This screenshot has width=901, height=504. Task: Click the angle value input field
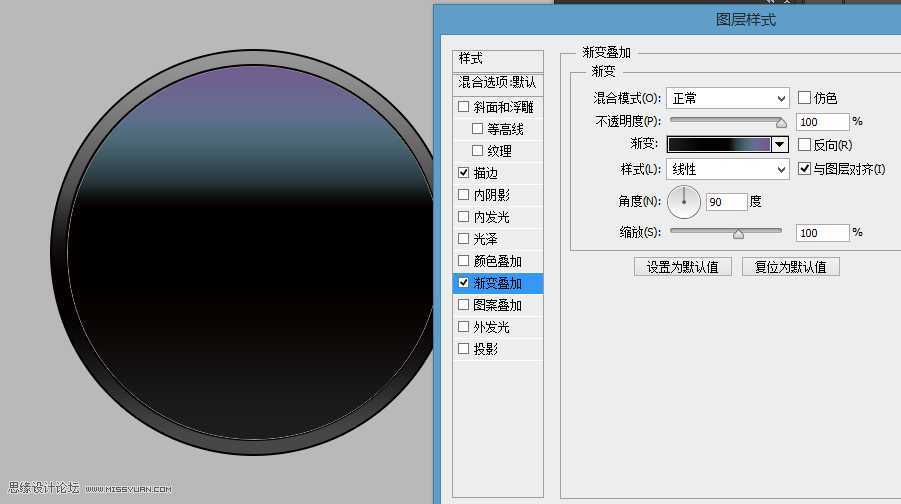point(727,201)
